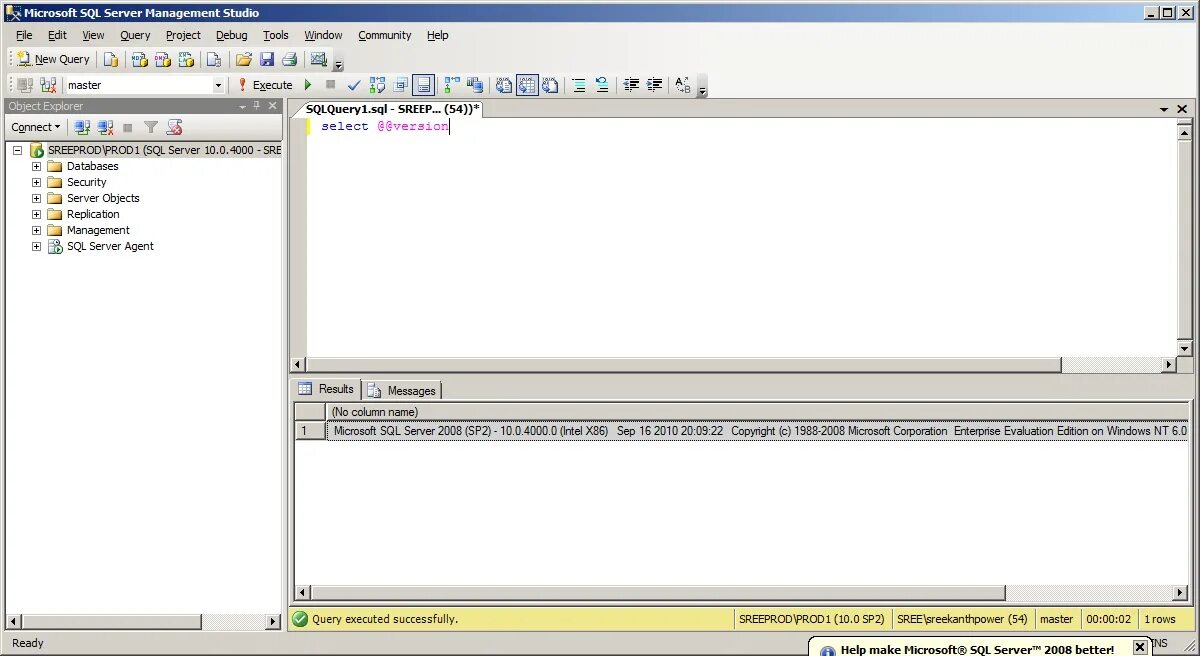1200x656 pixels.
Task: Switch to the Results tab
Action: point(326,389)
